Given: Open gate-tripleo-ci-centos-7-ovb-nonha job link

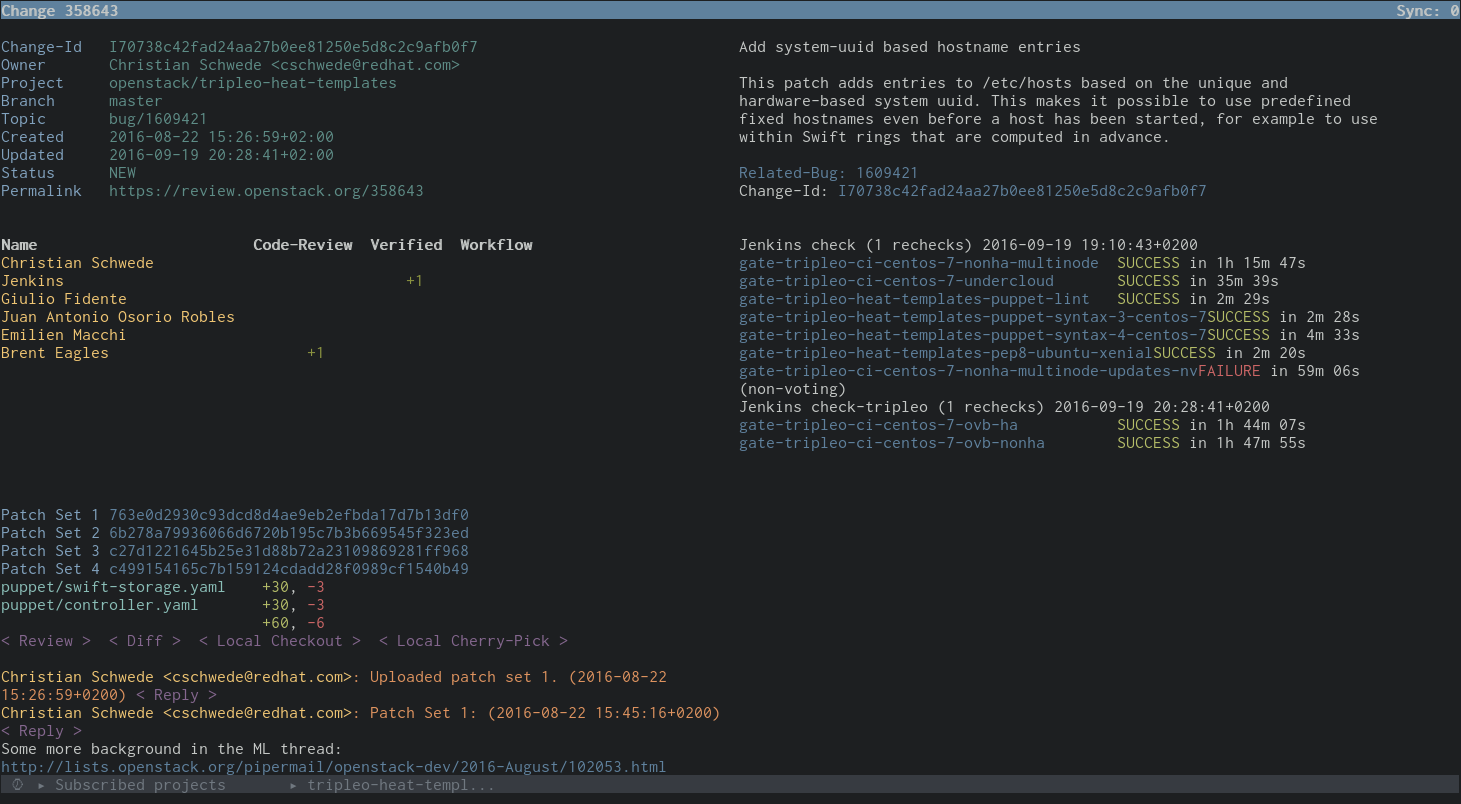Looking at the screenshot, I should click(x=892, y=443).
